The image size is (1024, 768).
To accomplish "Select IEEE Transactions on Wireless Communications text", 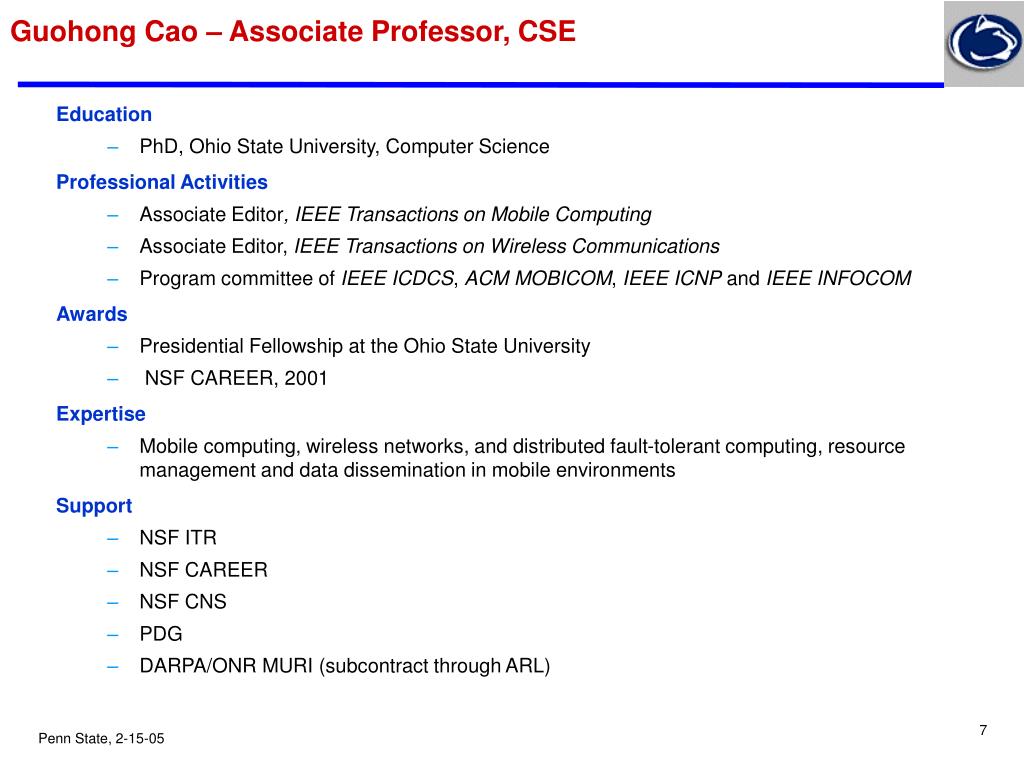I will click(x=507, y=246).
